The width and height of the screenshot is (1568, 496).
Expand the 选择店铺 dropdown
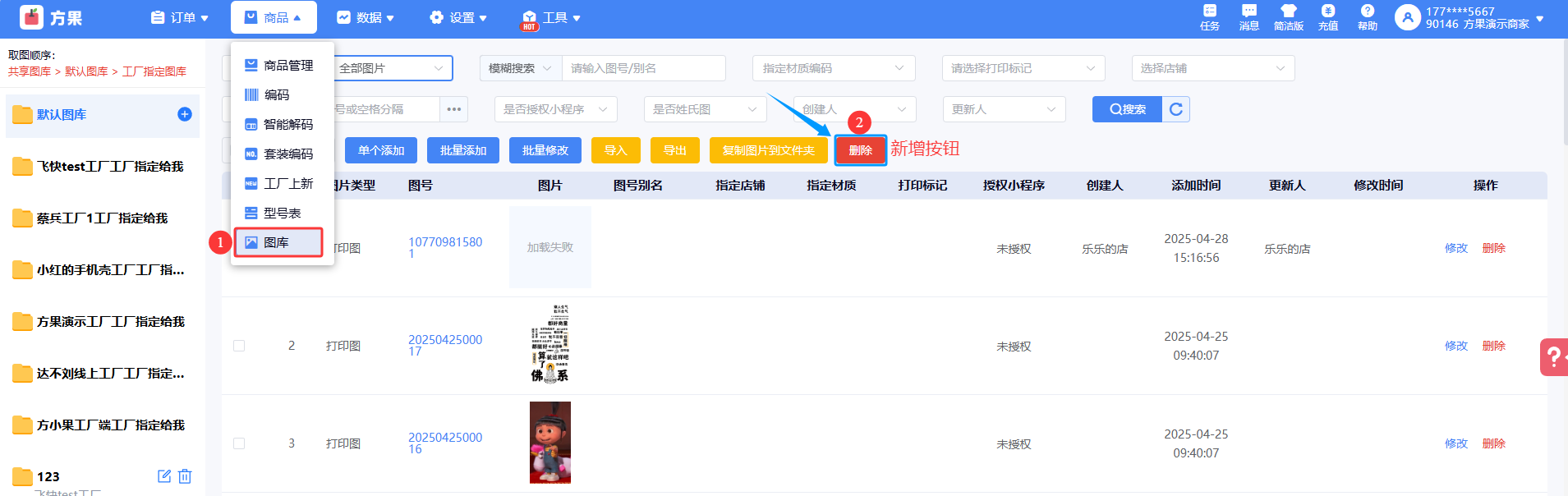[1212, 68]
